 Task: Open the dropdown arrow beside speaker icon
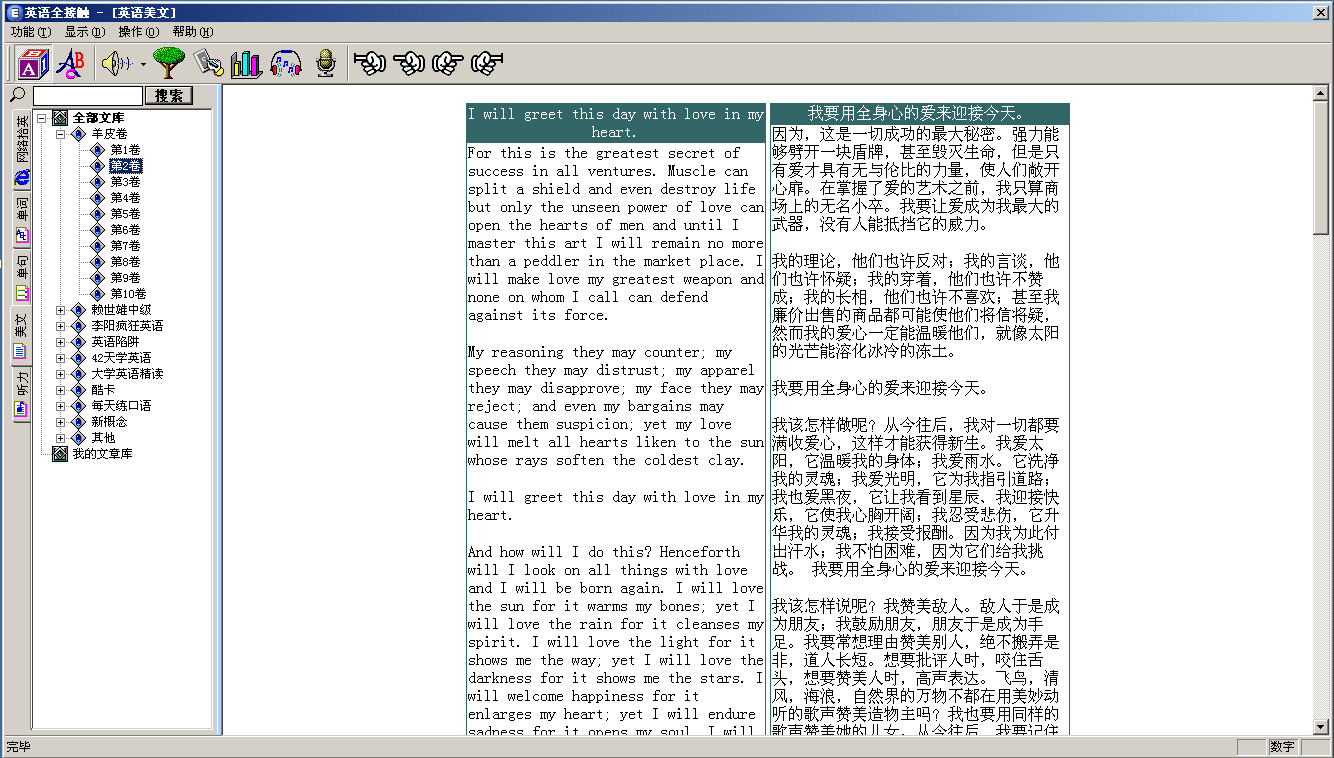click(143, 65)
